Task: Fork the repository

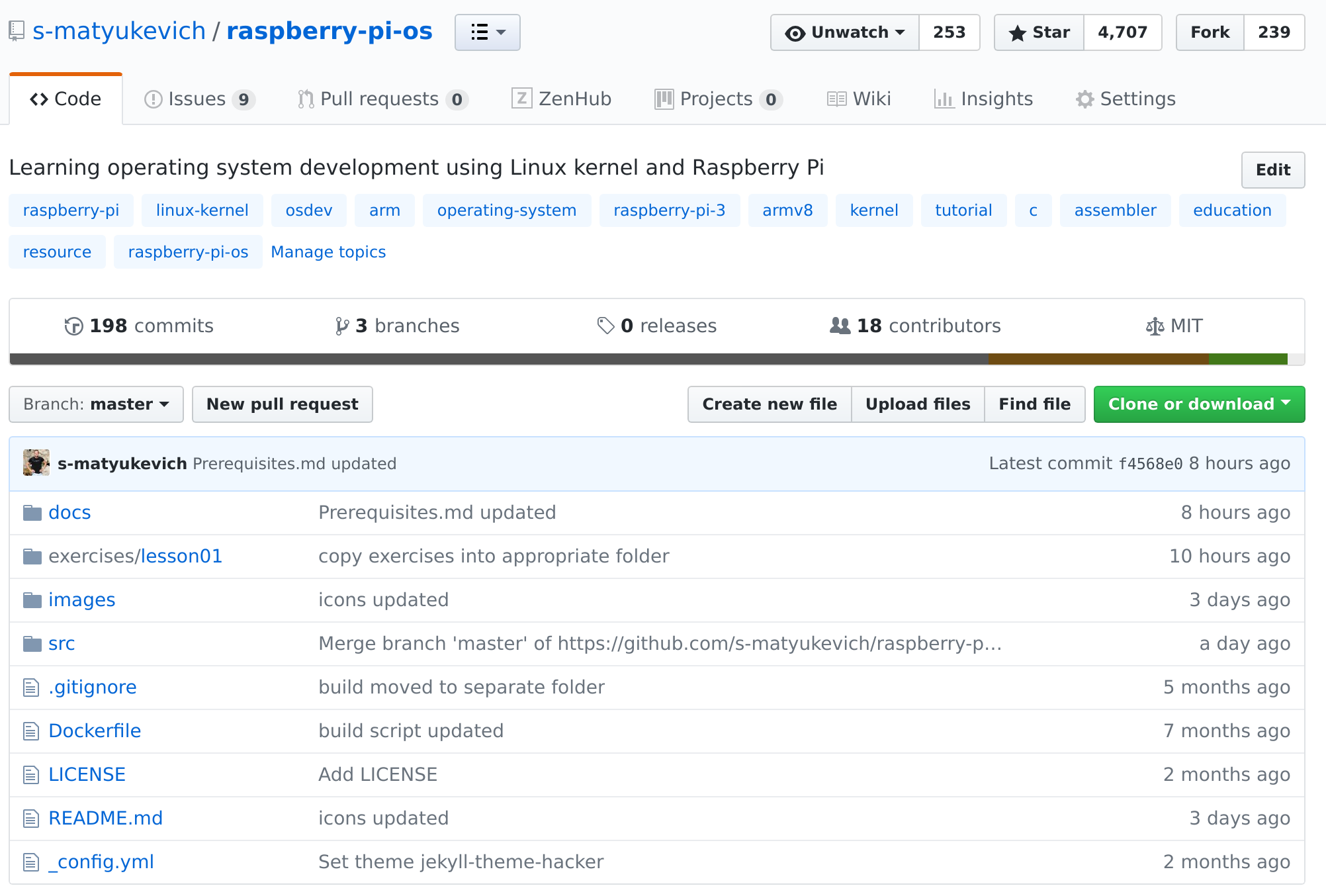Action: click(x=1210, y=32)
